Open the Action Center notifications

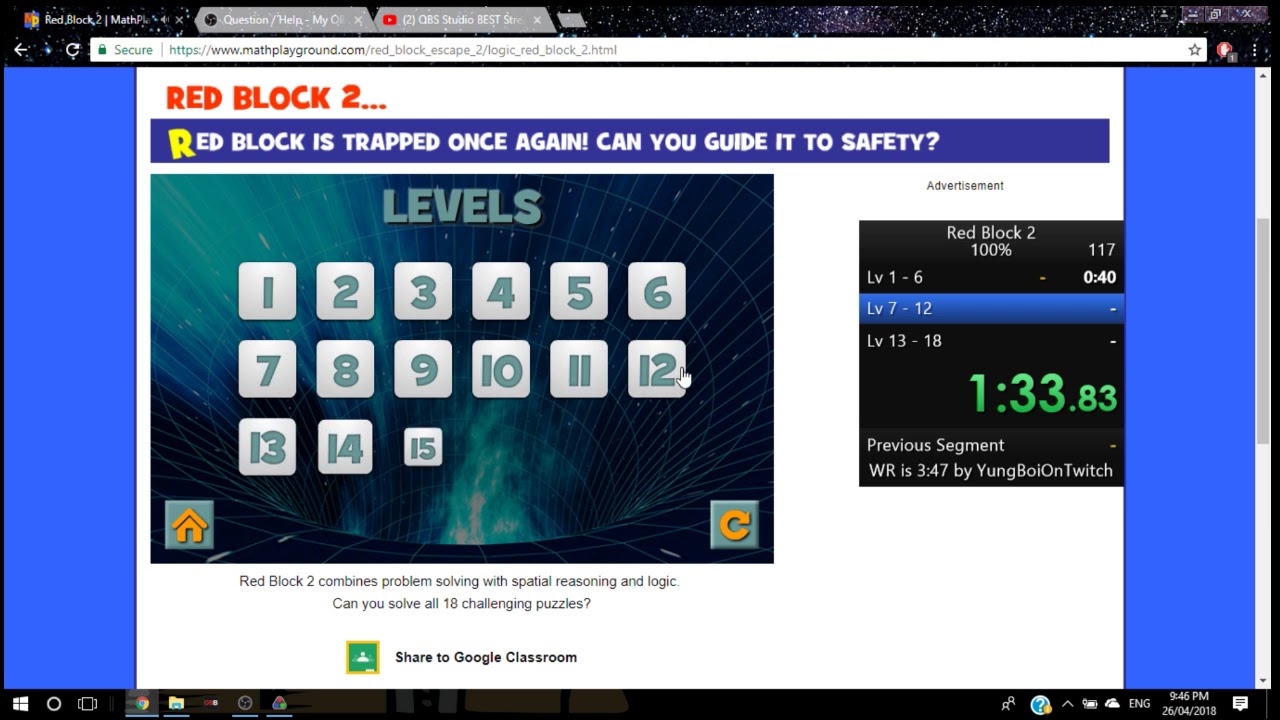coord(1240,704)
